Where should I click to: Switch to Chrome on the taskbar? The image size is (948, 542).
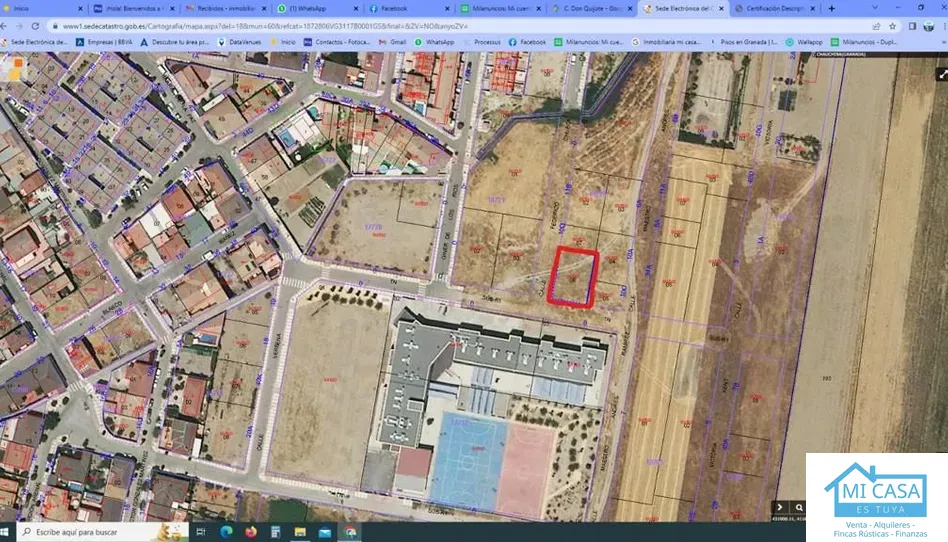click(350, 532)
